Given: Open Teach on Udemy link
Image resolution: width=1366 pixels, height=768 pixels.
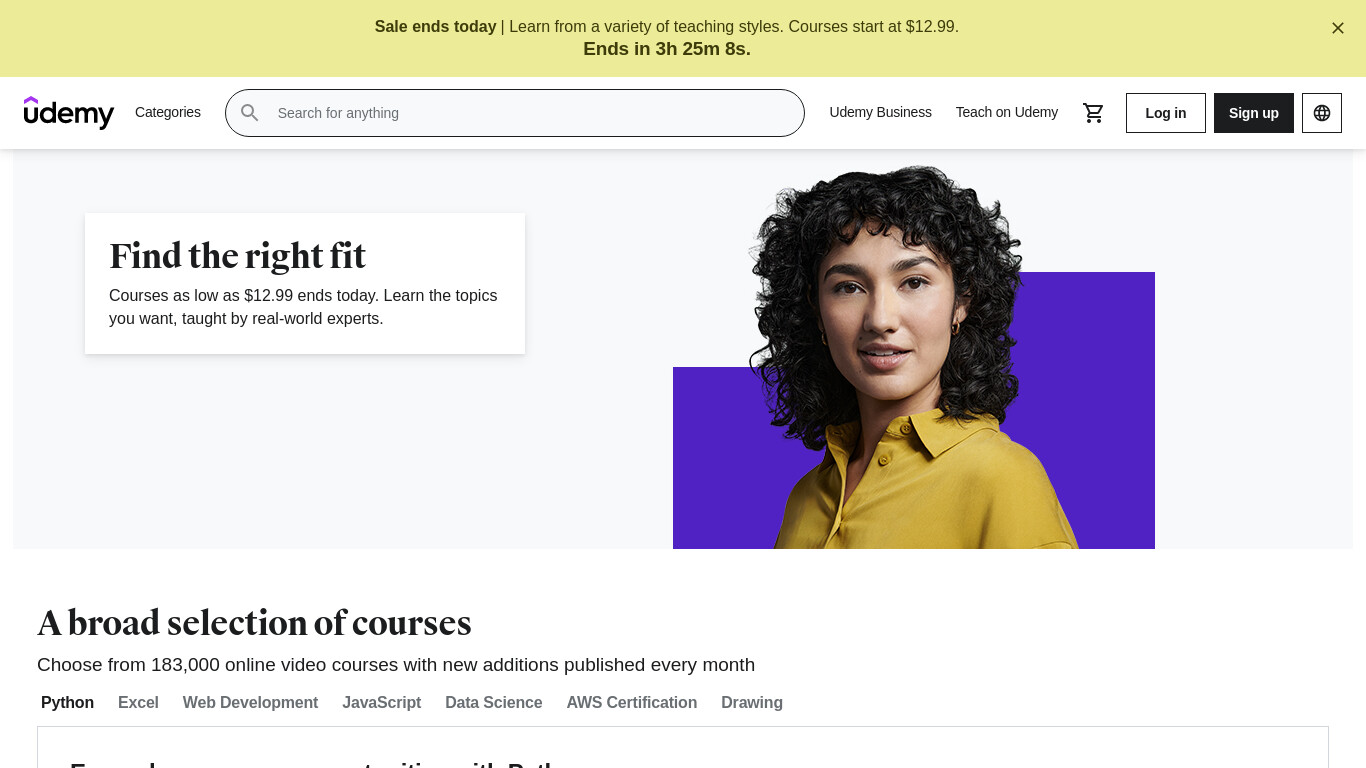Looking at the screenshot, I should tap(1006, 112).
